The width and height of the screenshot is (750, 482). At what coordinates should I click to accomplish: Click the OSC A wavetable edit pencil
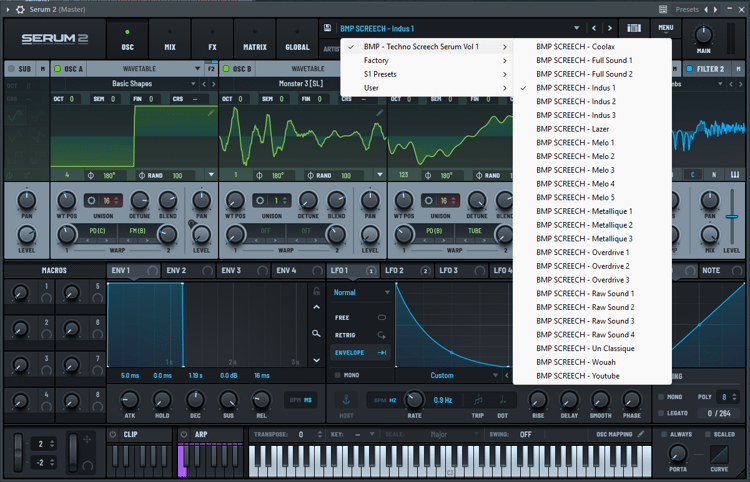(211, 113)
